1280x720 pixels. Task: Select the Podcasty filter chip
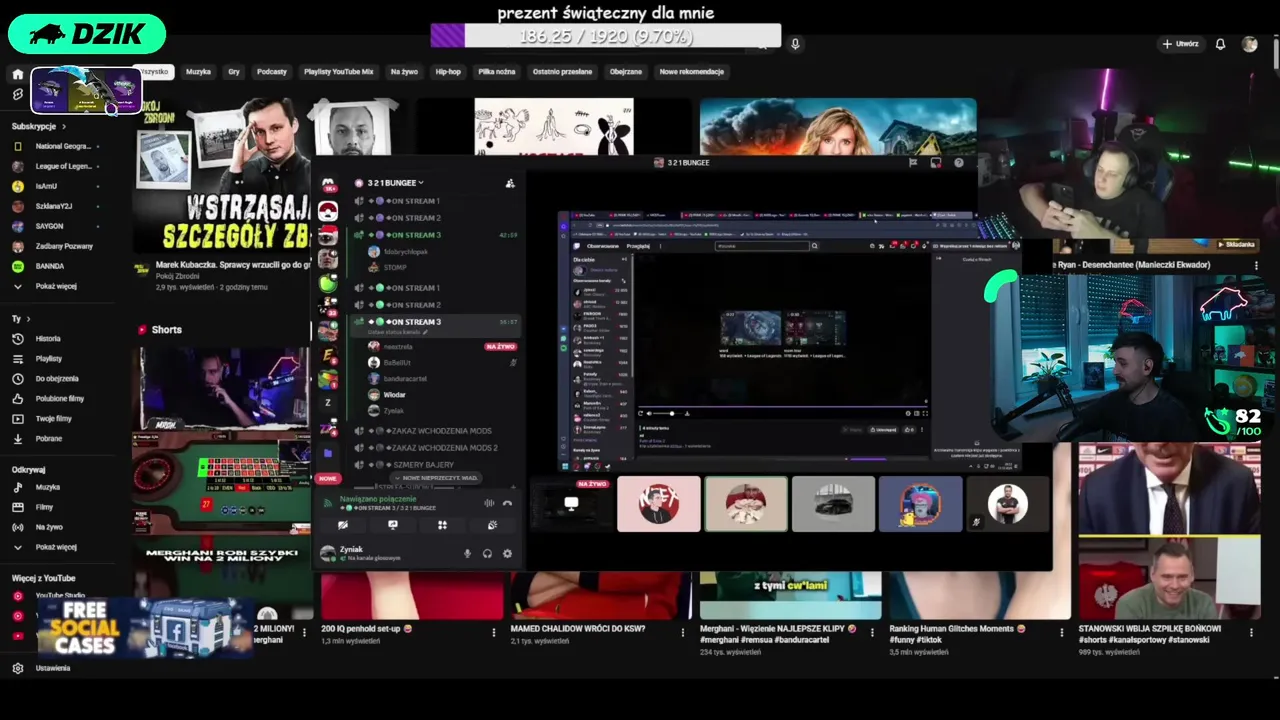[272, 72]
